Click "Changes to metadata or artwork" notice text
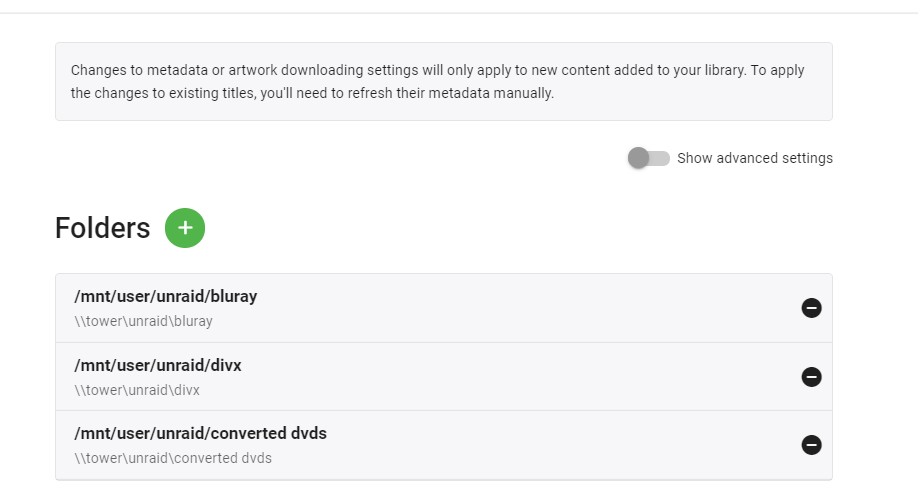This screenshot has height=504, width=918. tap(170, 71)
